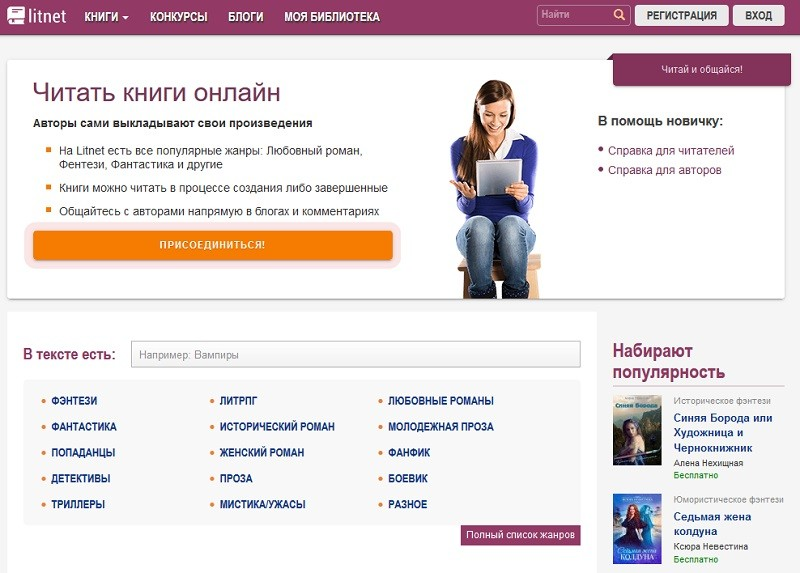
Task: Select the Боевик genre
Action: (408, 479)
